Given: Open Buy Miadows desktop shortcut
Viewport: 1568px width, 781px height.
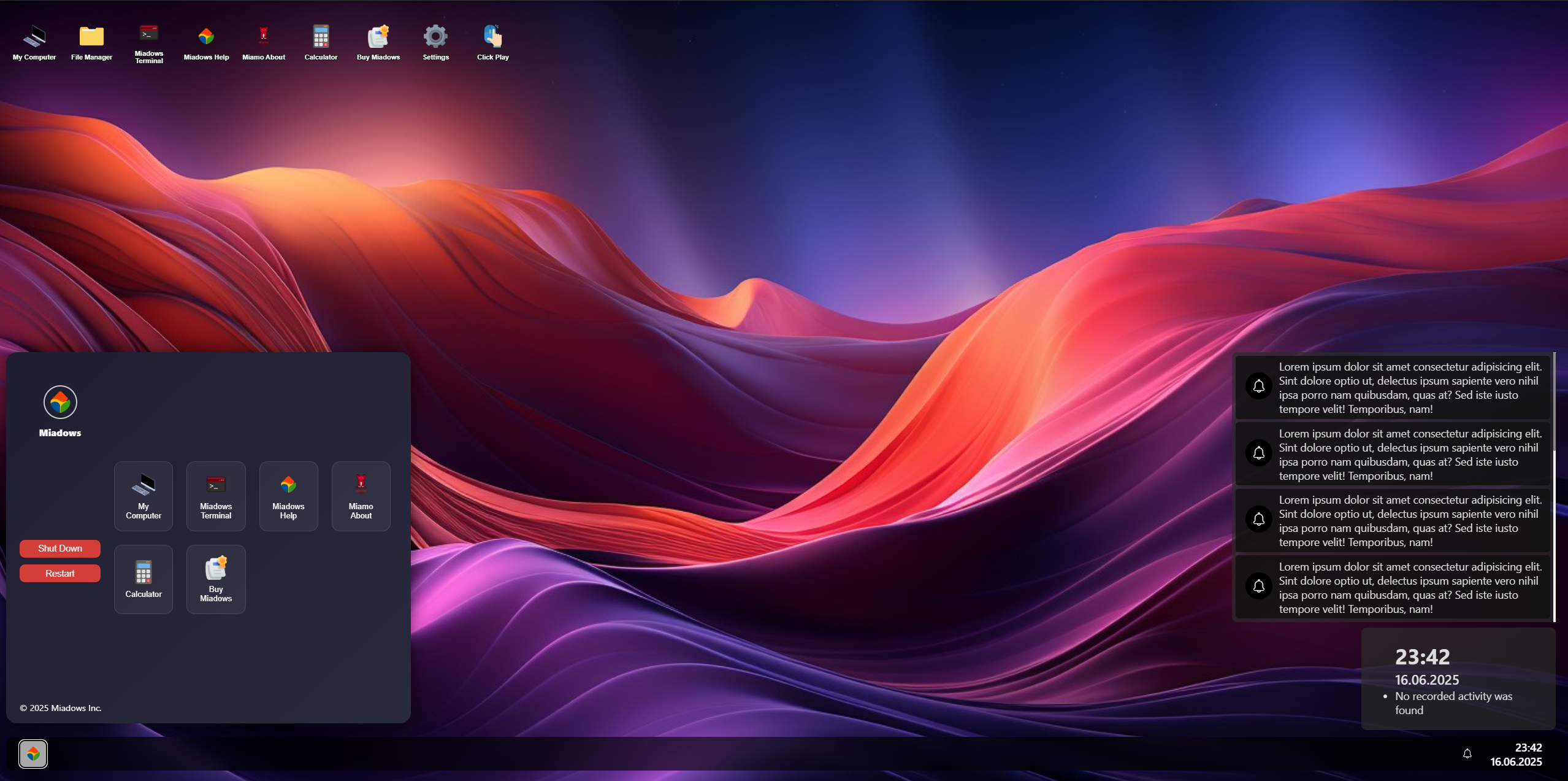Looking at the screenshot, I should click(378, 42).
